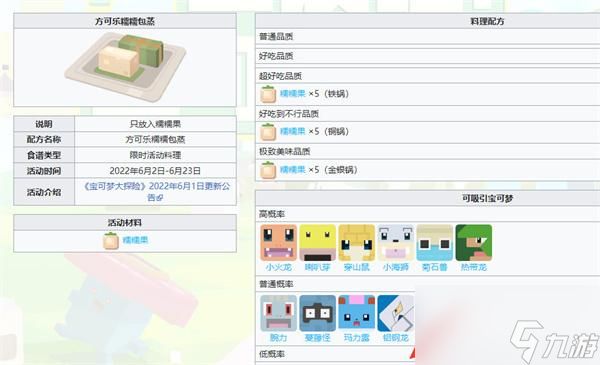
Task: Click the 活动介绍 row label
Action: tap(44, 192)
